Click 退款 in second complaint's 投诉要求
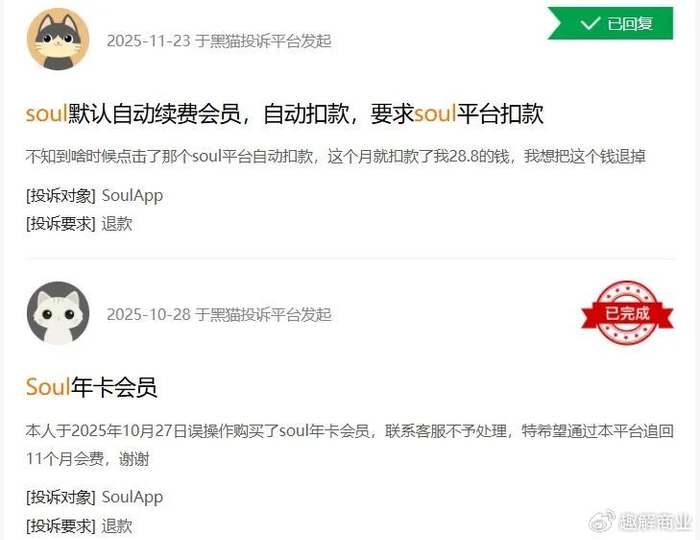Image resolution: width=700 pixels, height=540 pixels. 117,526
